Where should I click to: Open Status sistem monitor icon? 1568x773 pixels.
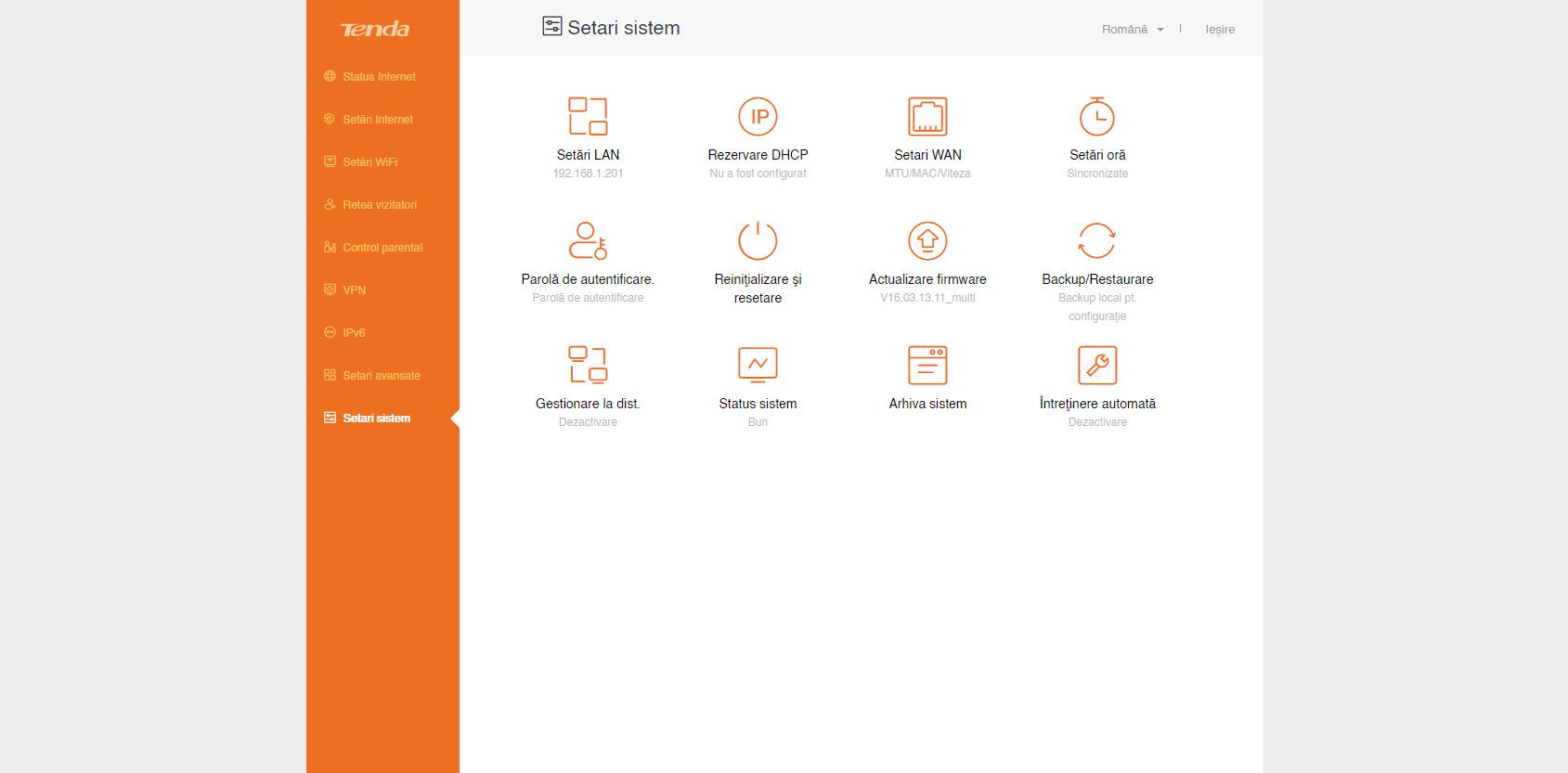758,366
